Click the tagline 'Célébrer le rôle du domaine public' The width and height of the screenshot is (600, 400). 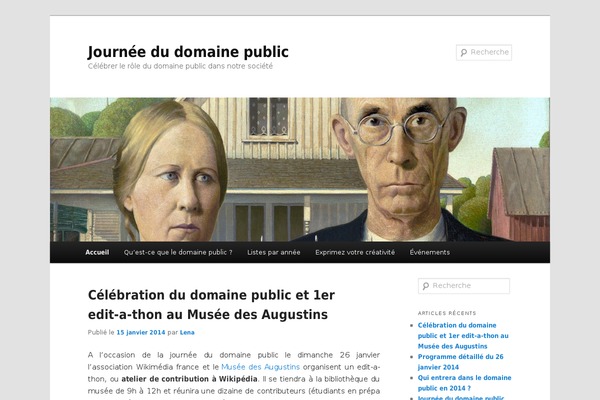(180, 66)
